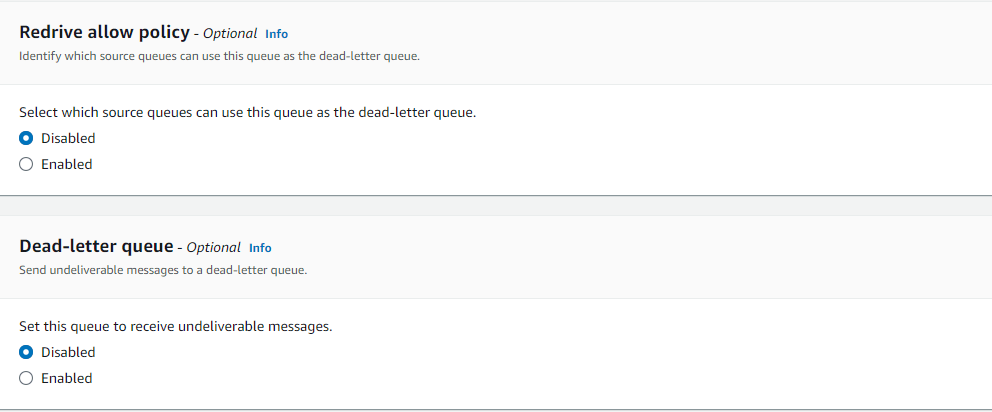Click 'Identify which source queues' description text
Screen dimensions: 992x412
(x=219, y=56)
